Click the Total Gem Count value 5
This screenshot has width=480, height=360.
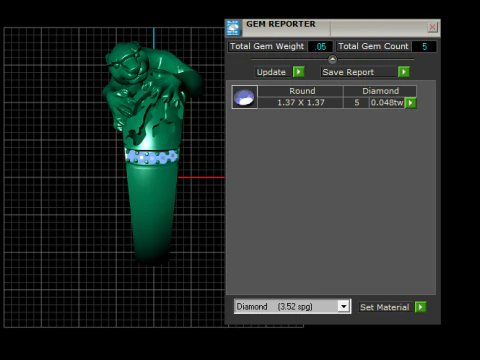click(x=424, y=46)
